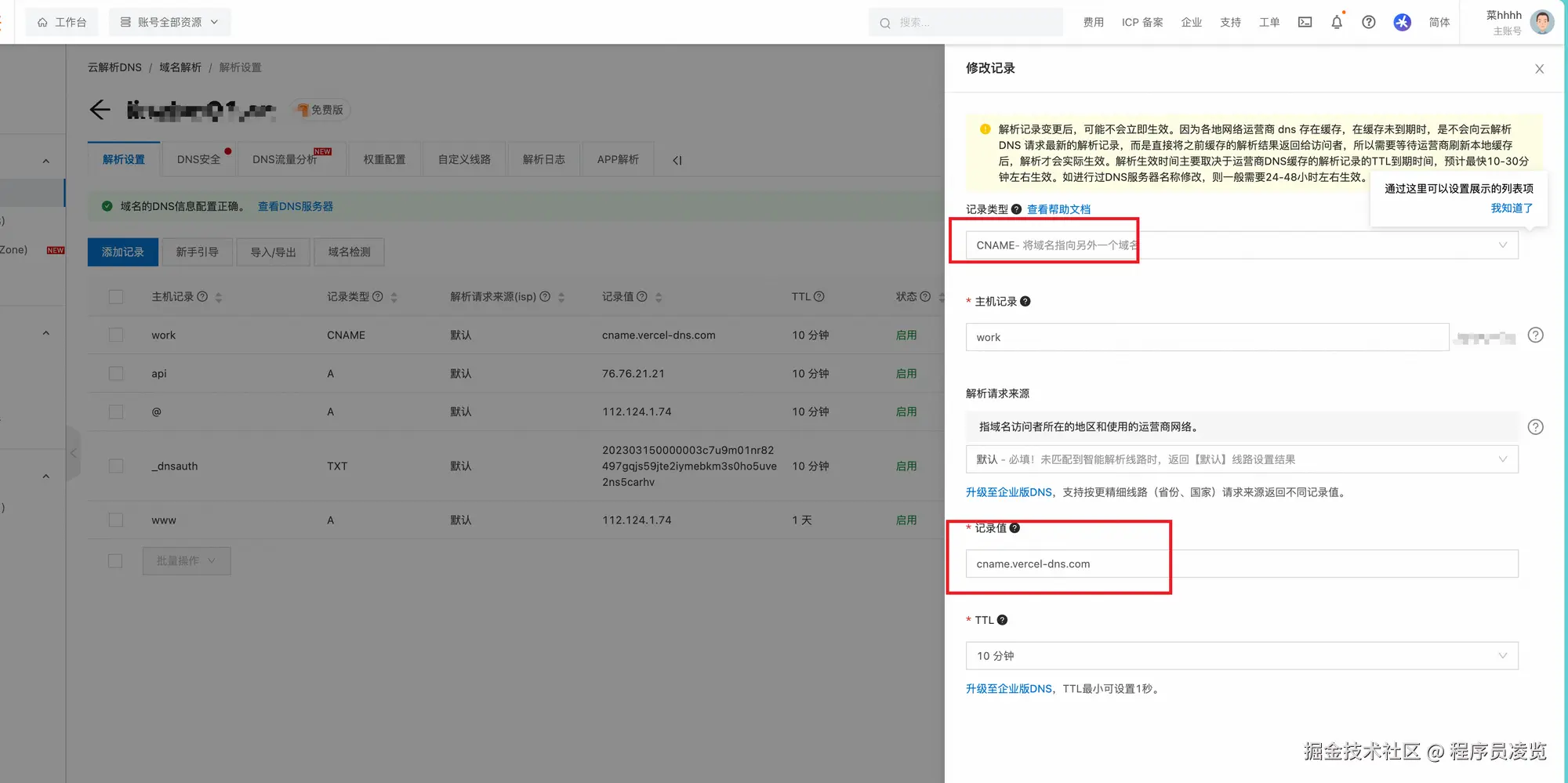Click help icon beside 状态 column header
The height and width of the screenshot is (783, 1568).
pos(925,296)
